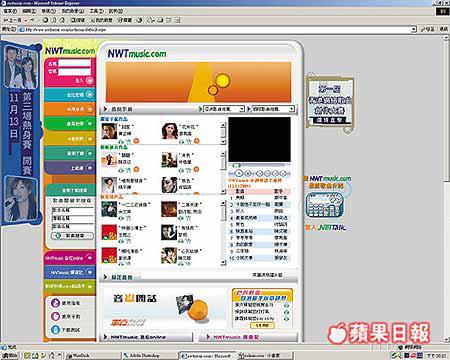This screenshot has height=360, width=450.
Task: Click the login arrow icon under password field
Action: click(89, 80)
